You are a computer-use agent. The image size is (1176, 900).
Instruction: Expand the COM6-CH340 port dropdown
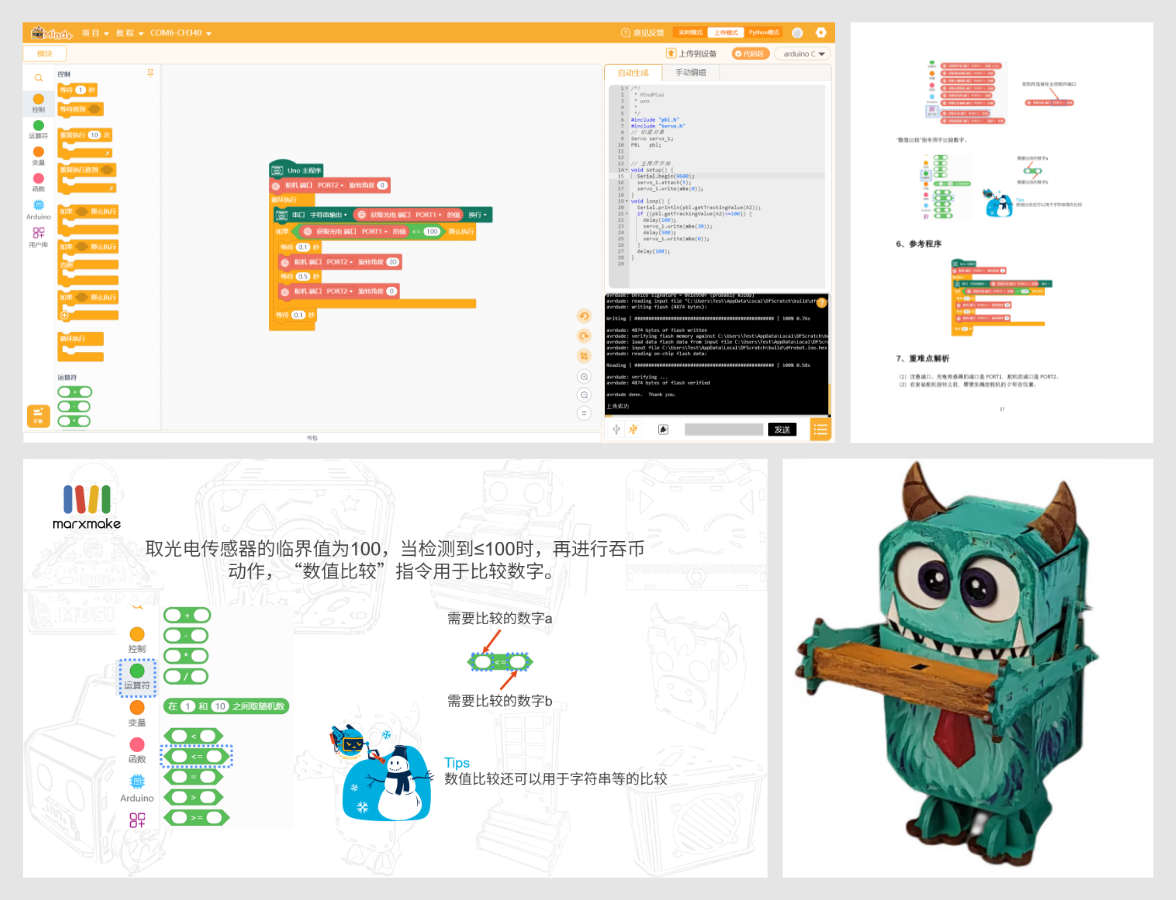tap(180, 33)
